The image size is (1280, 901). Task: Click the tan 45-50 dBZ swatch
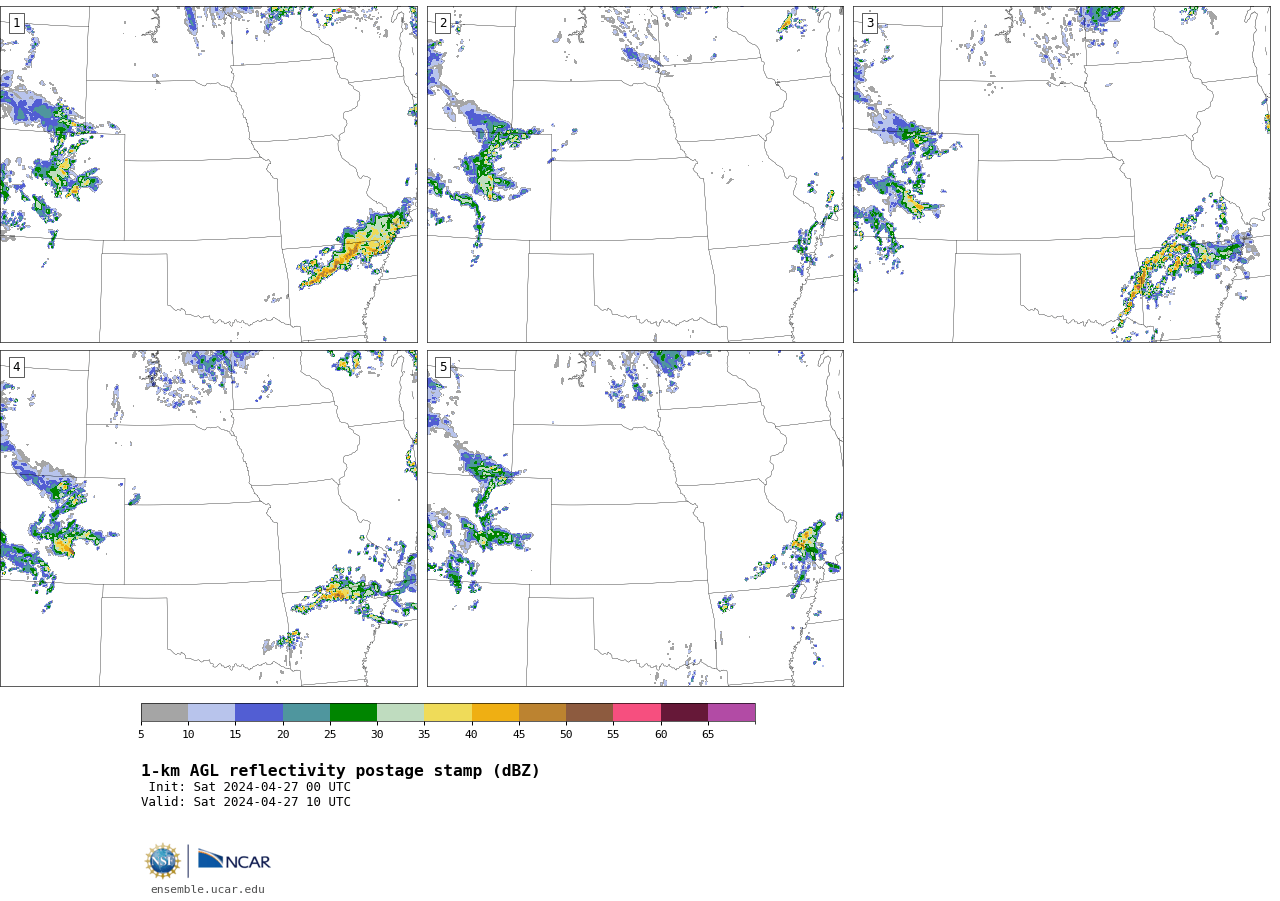542,712
